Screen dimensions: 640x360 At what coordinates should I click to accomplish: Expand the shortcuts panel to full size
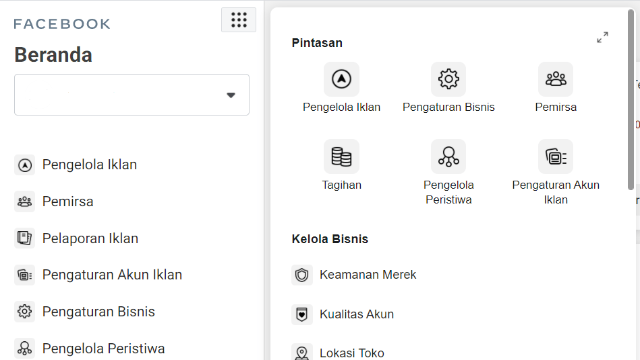(602, 38)
